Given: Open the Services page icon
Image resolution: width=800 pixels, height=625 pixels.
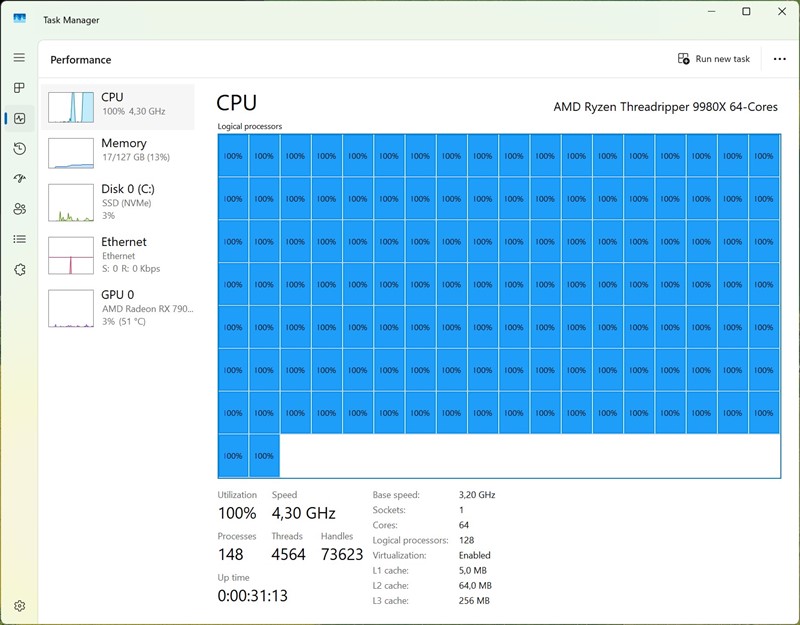Looking at the screenshot, I should (x=18, y=269).
